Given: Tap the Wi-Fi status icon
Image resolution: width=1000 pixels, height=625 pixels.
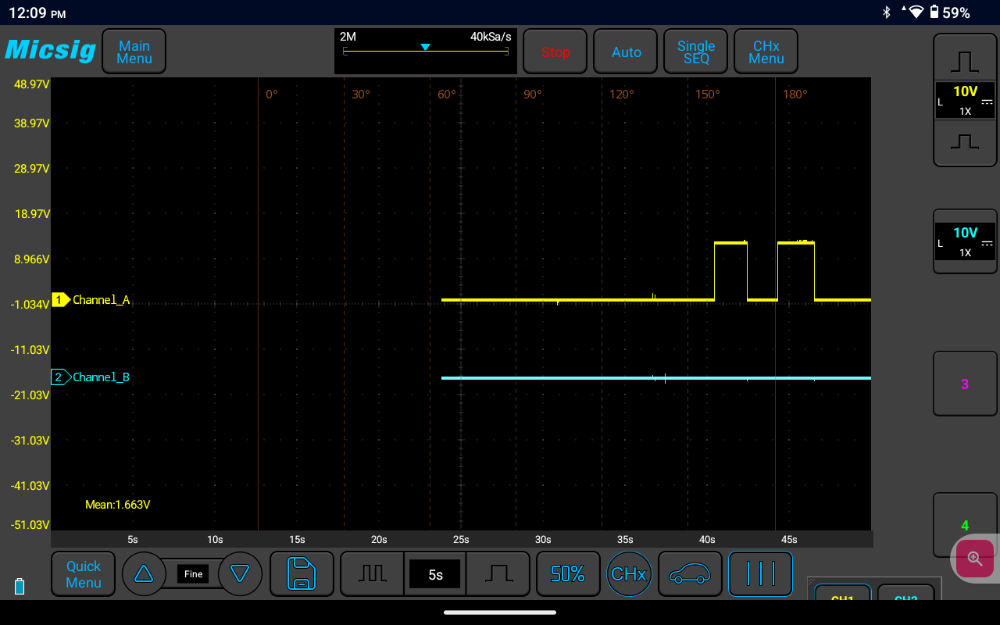Looking at the screenshot, I should [916, 12].
